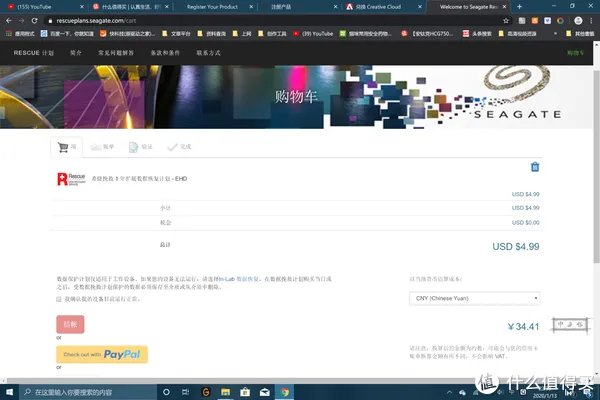This screenshot has width=600, height=400.
Task: Click the Windows taskbar search box
Action: coord(88,392)
